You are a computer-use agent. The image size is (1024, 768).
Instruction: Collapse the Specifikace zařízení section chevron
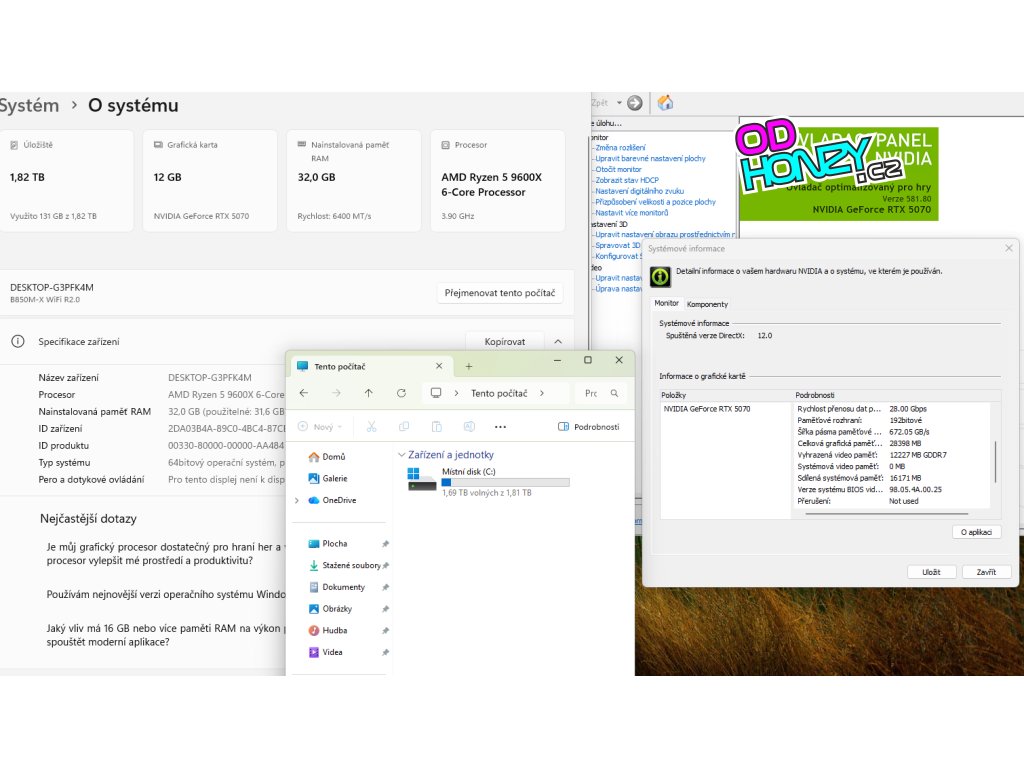[x=558, y=341]
